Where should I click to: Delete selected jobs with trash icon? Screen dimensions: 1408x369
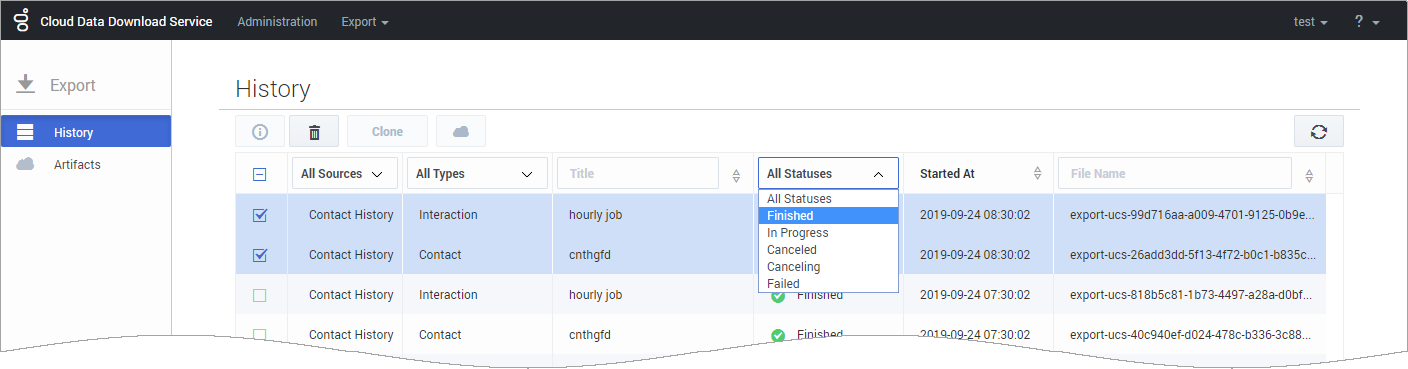coord(314,132)
